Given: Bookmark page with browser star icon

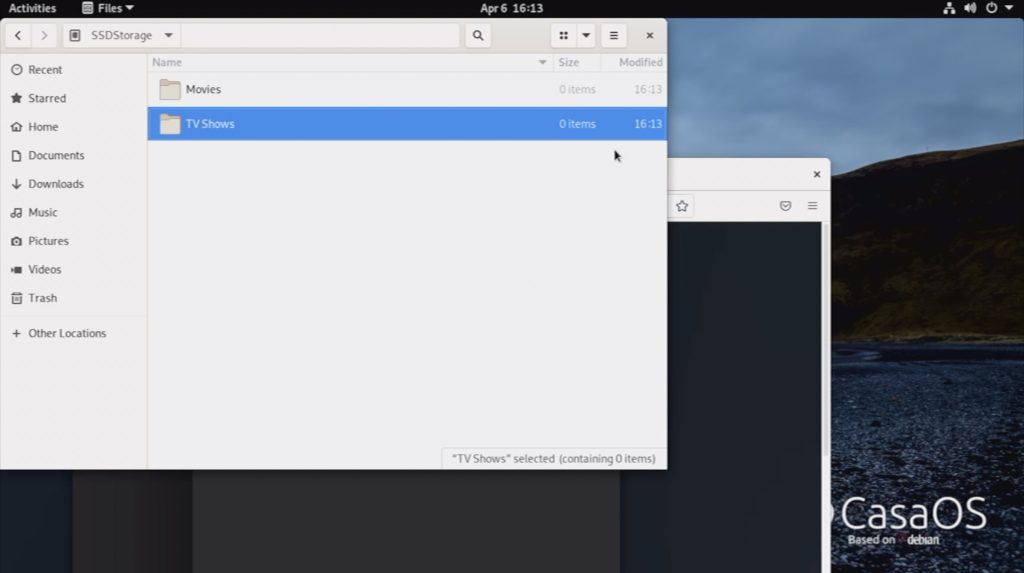Looking at the screenshot, I should point(682,206).
